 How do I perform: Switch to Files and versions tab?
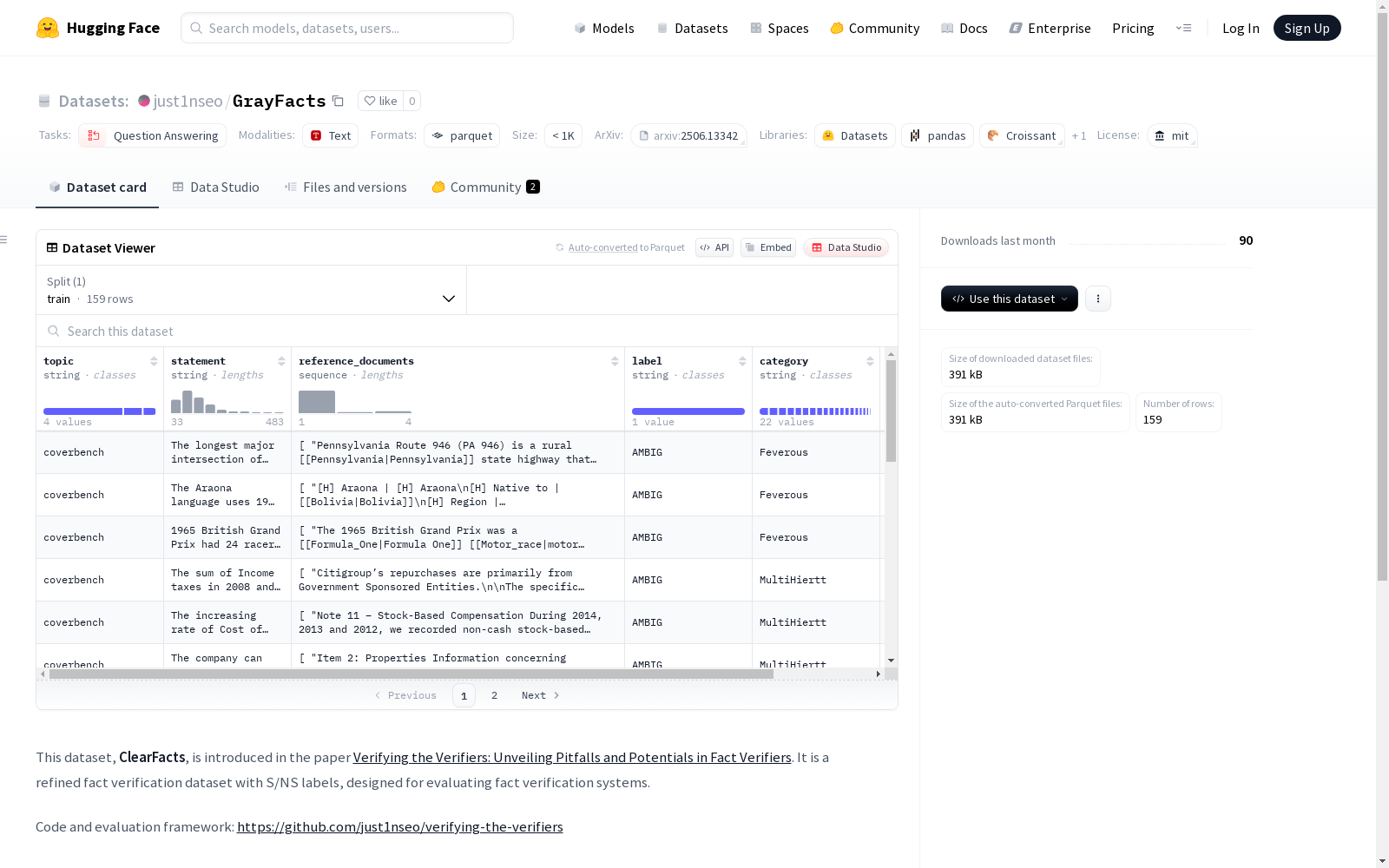tap(346, 187)
